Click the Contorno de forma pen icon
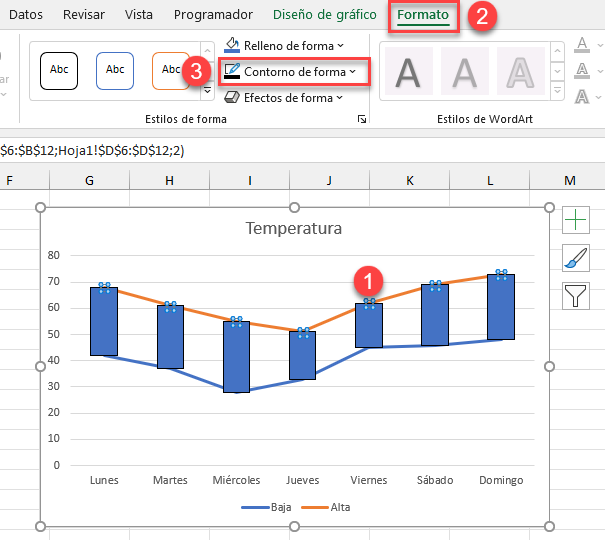 coord(232,71)
